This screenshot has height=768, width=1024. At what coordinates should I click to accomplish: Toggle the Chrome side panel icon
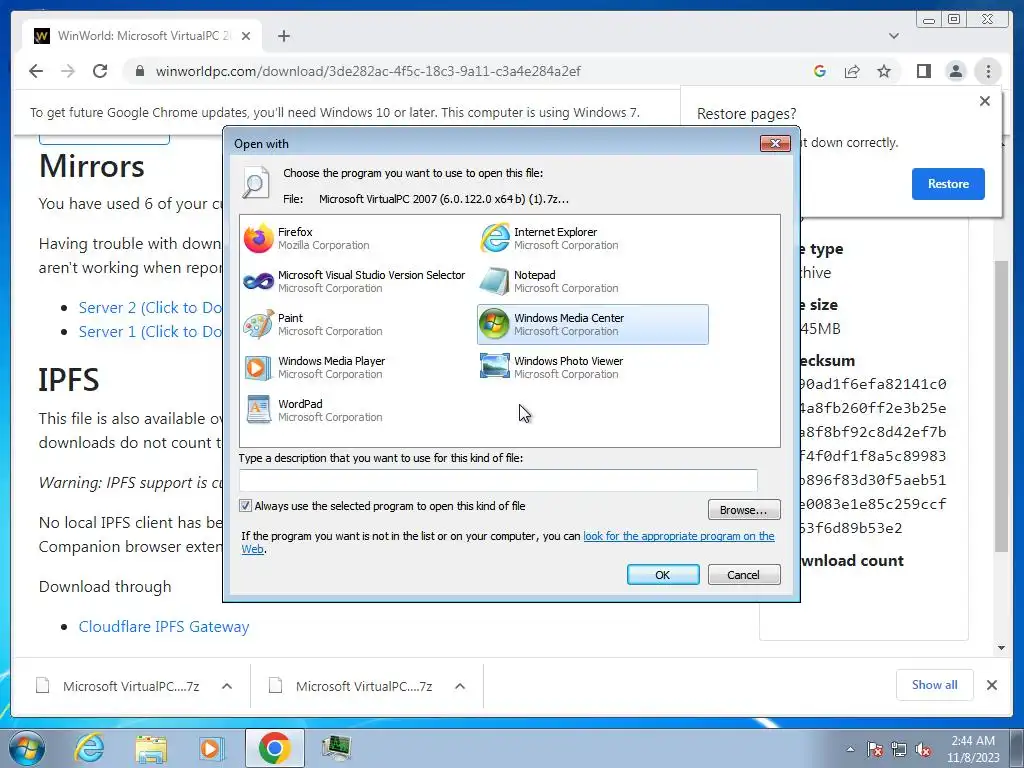coord(923,71)
